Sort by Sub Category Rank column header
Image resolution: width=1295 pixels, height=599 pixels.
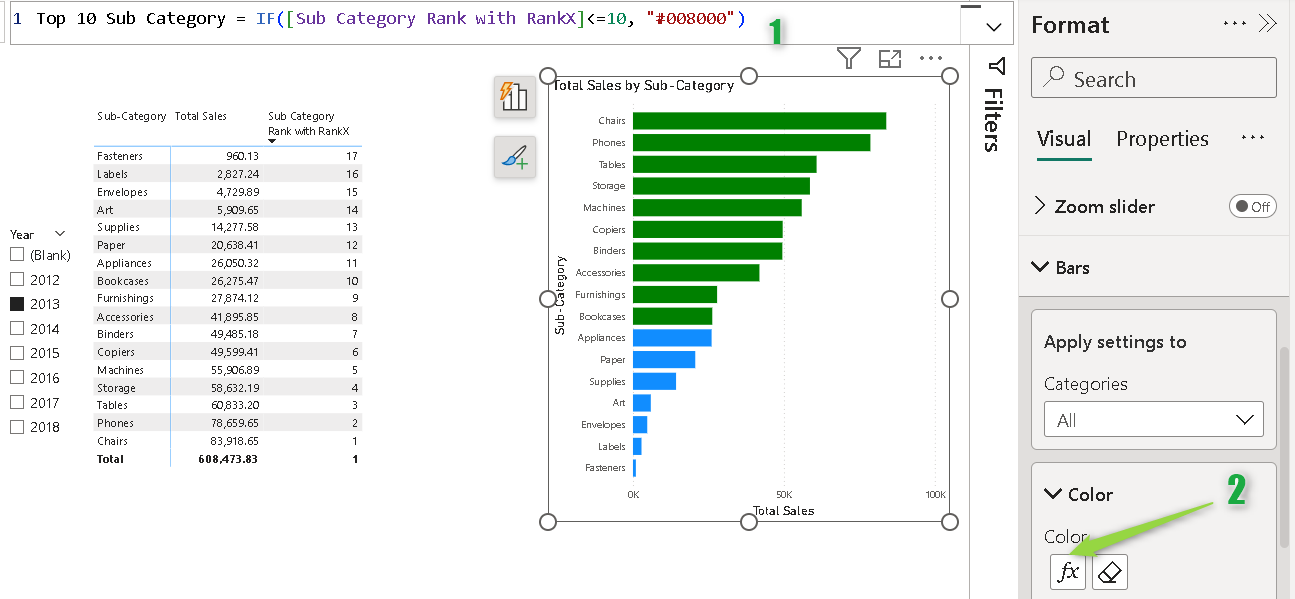point(301,124)
